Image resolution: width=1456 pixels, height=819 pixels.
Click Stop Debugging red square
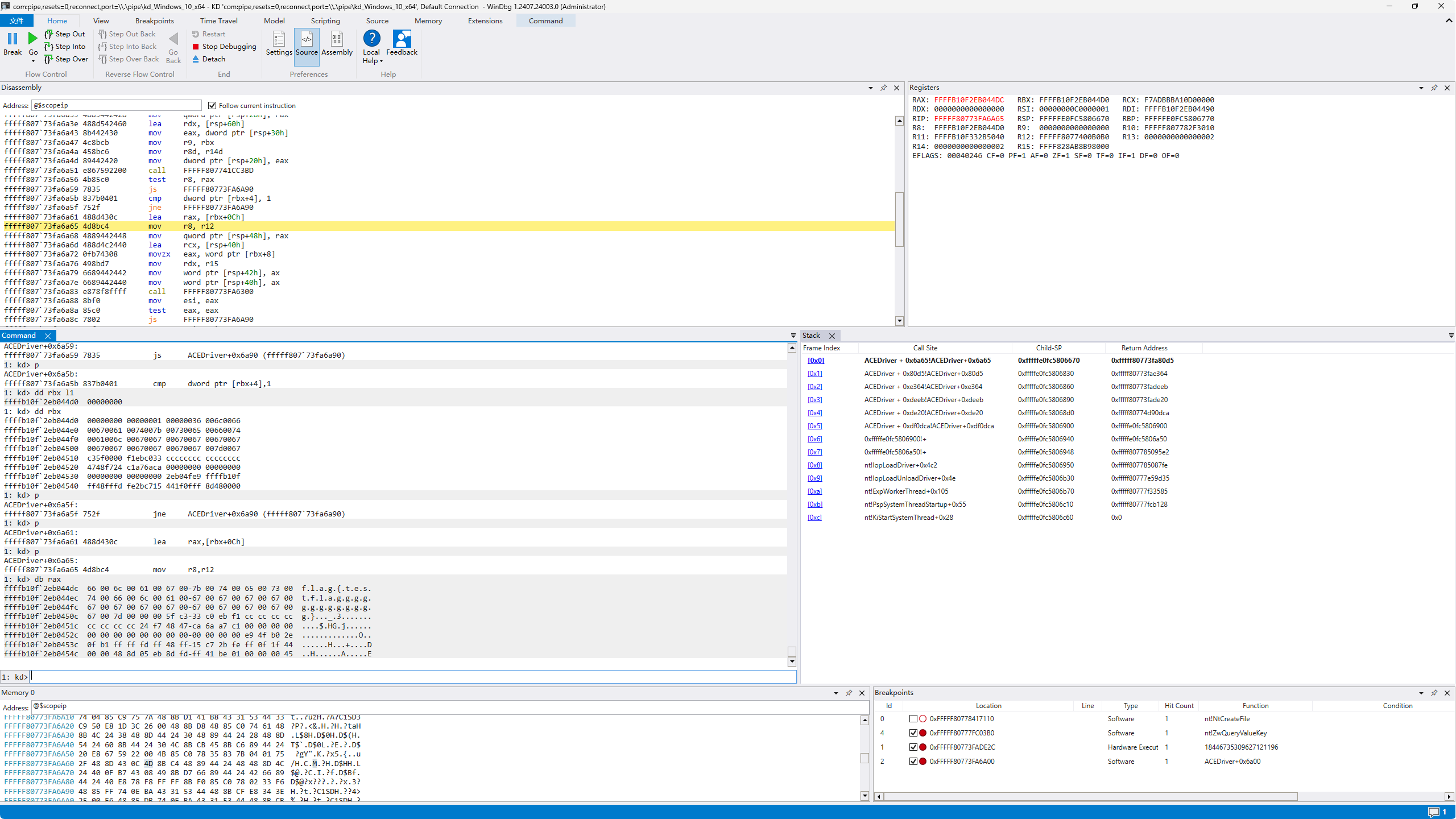196,47
